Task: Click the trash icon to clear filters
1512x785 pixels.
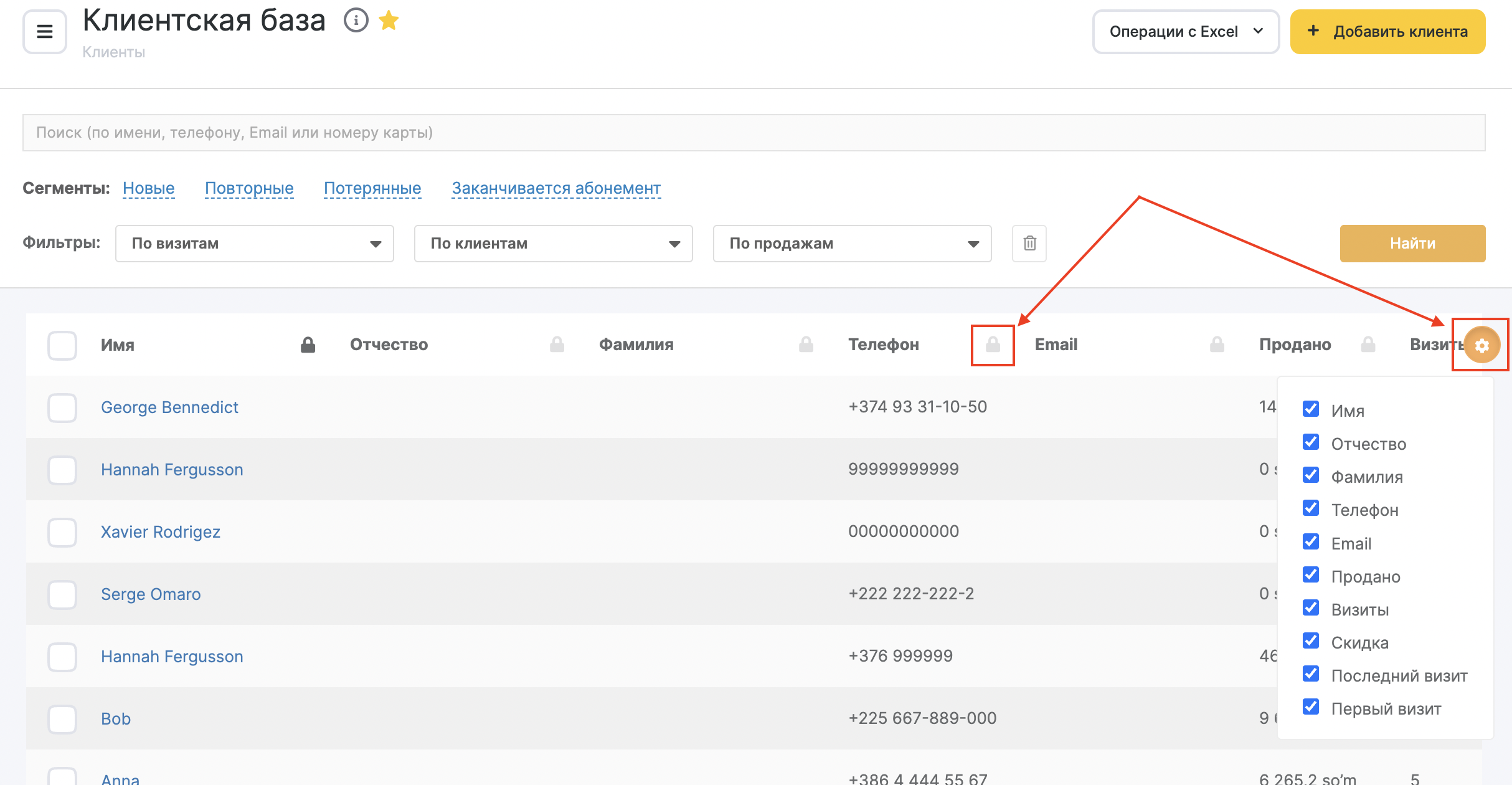Action: tap(1029, 244)
